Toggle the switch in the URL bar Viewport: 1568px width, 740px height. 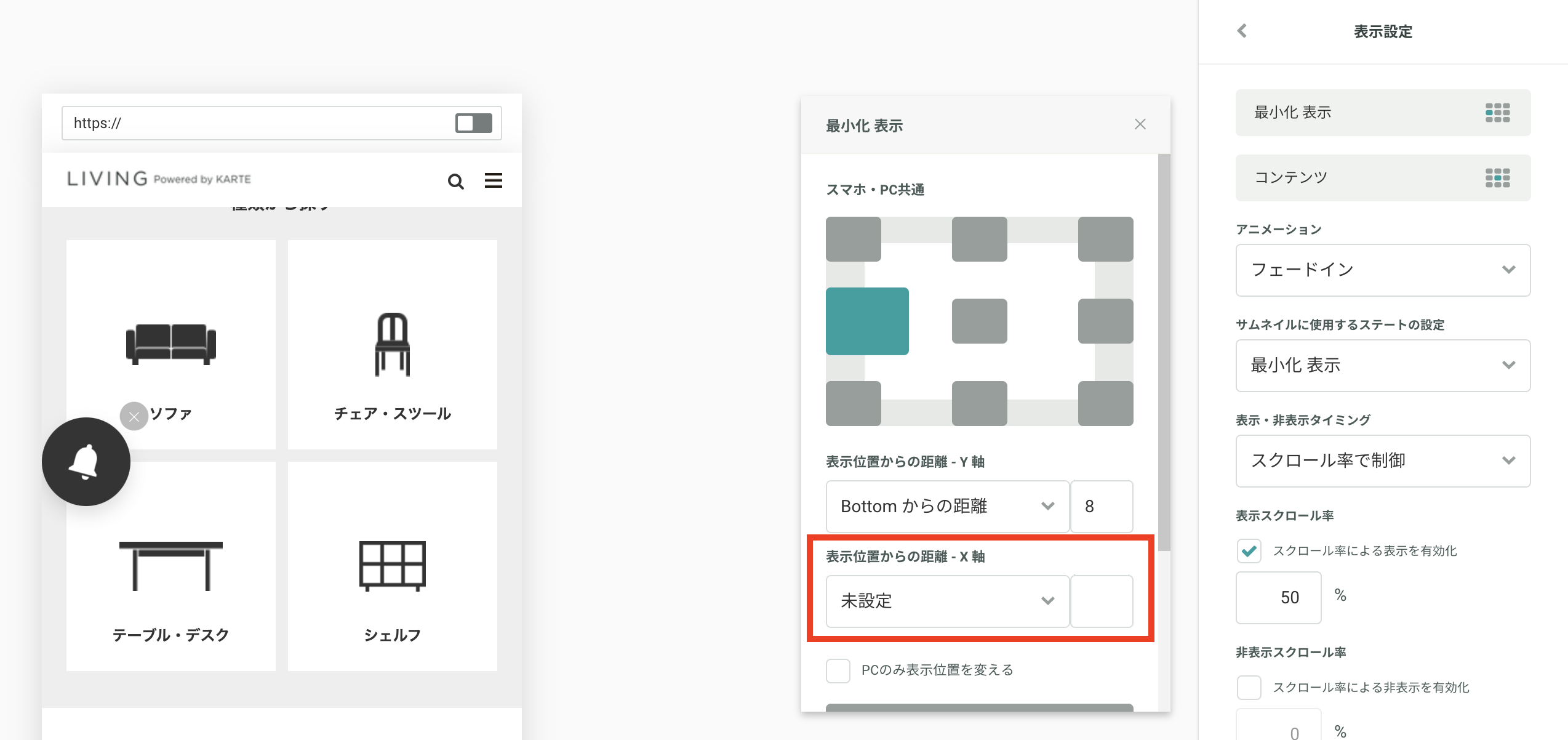[473, 123]
